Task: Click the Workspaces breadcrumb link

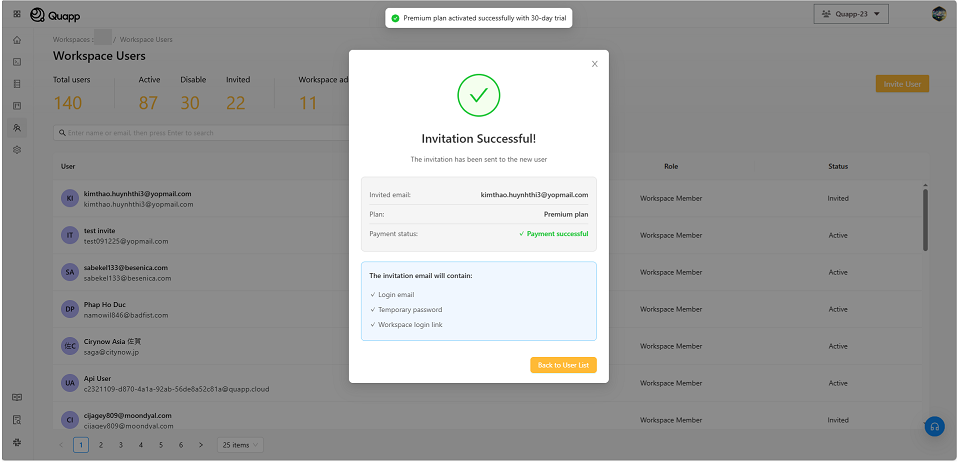Action: point(70,39)
